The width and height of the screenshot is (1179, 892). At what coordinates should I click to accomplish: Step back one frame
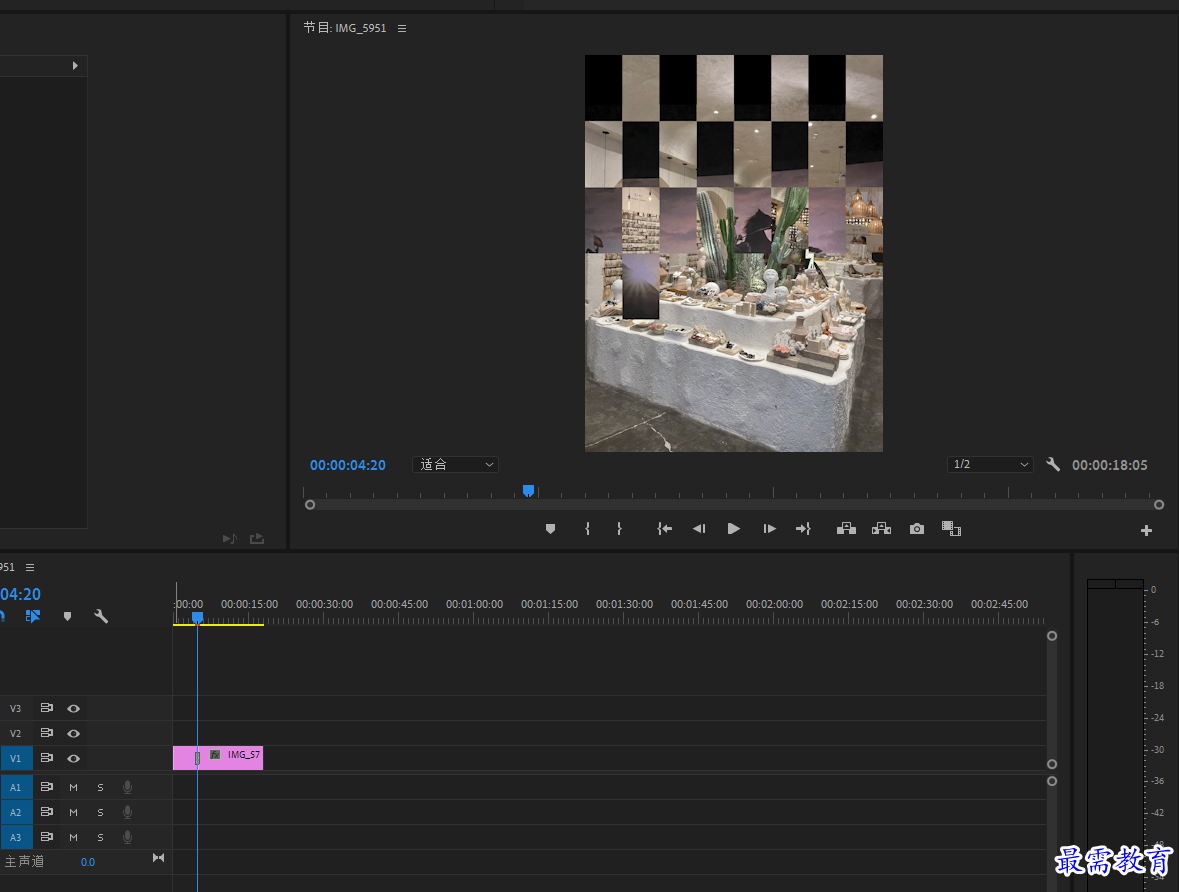pyautogui.click(x=699, y=529)
